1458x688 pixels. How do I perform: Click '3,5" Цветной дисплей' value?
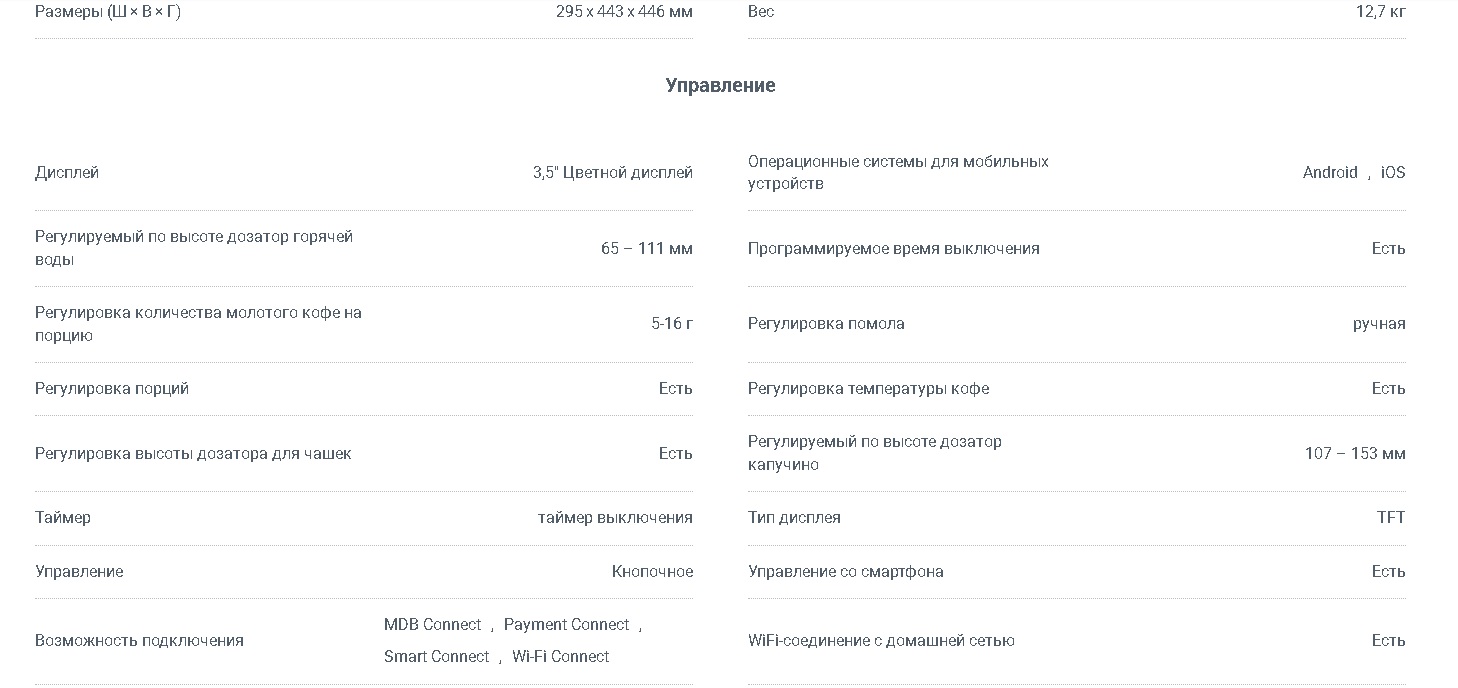(612, 173)
